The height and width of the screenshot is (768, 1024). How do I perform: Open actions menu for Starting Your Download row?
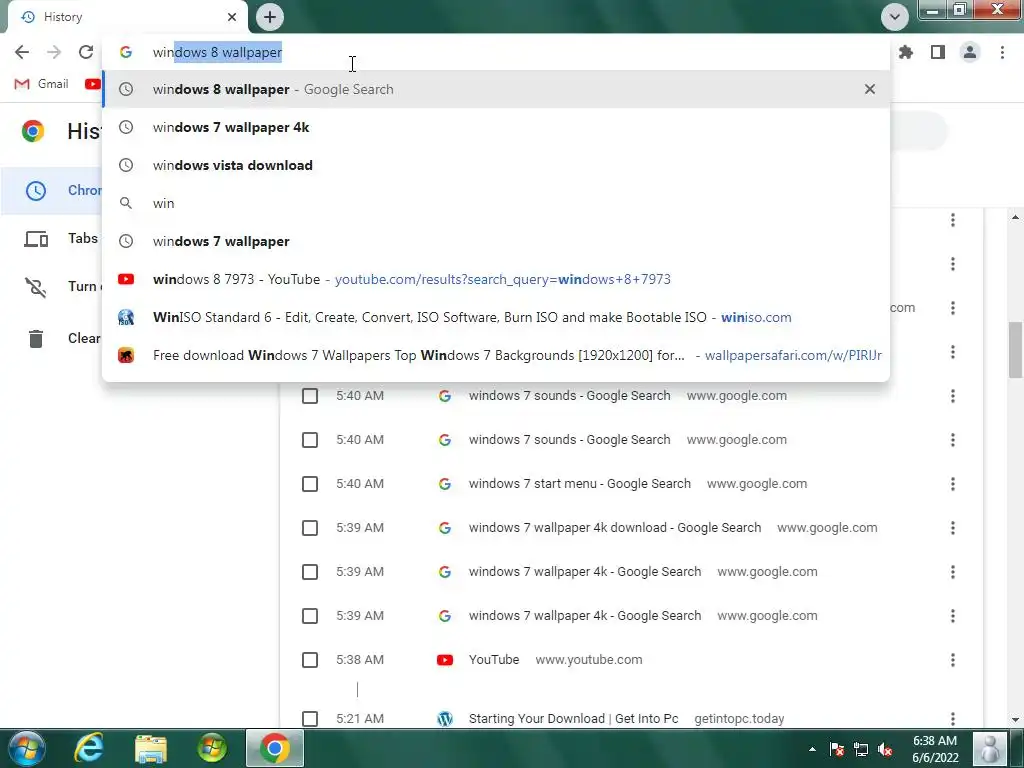point(953,719)
